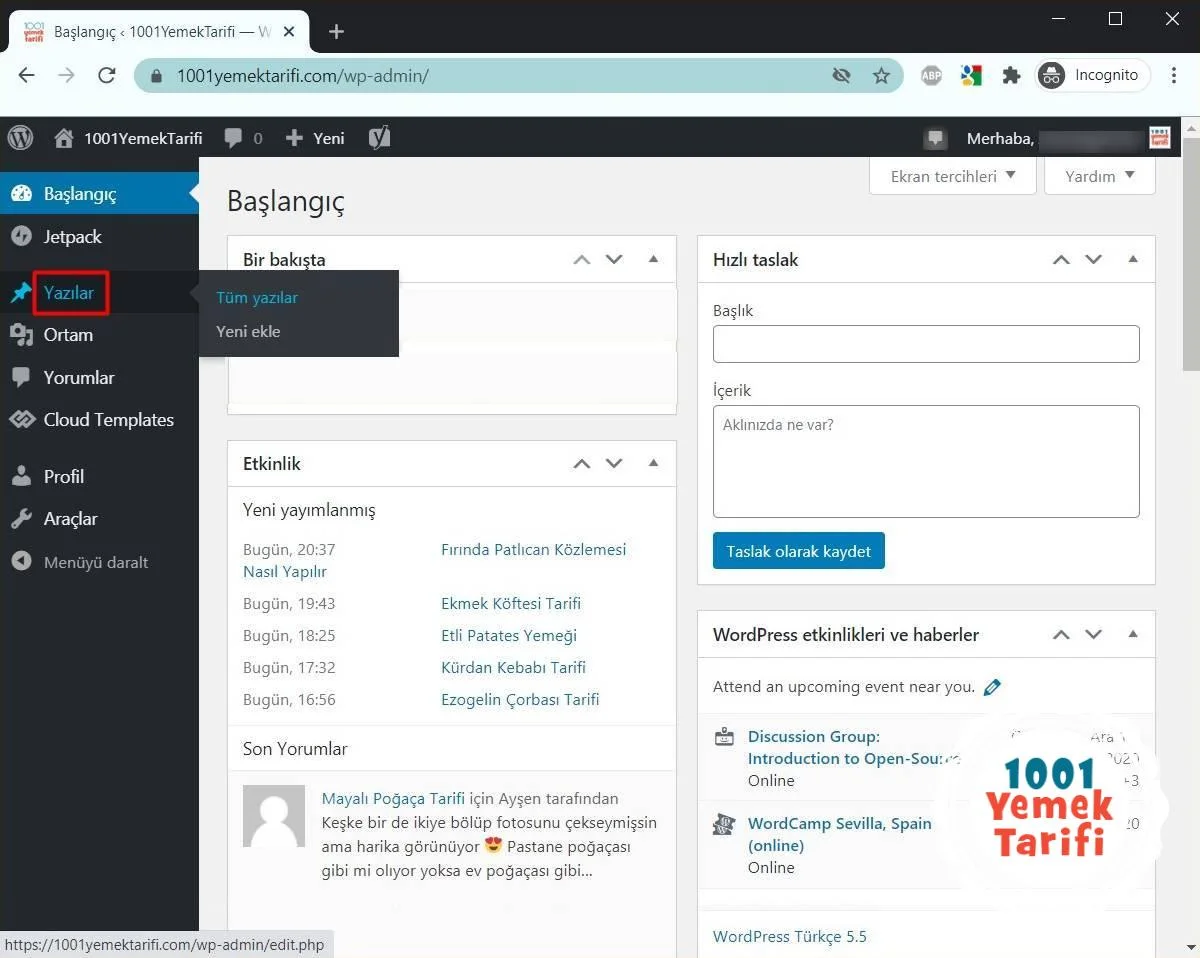Open the WordPress Türkçe 5.5 news link

(x=790, y=937)
